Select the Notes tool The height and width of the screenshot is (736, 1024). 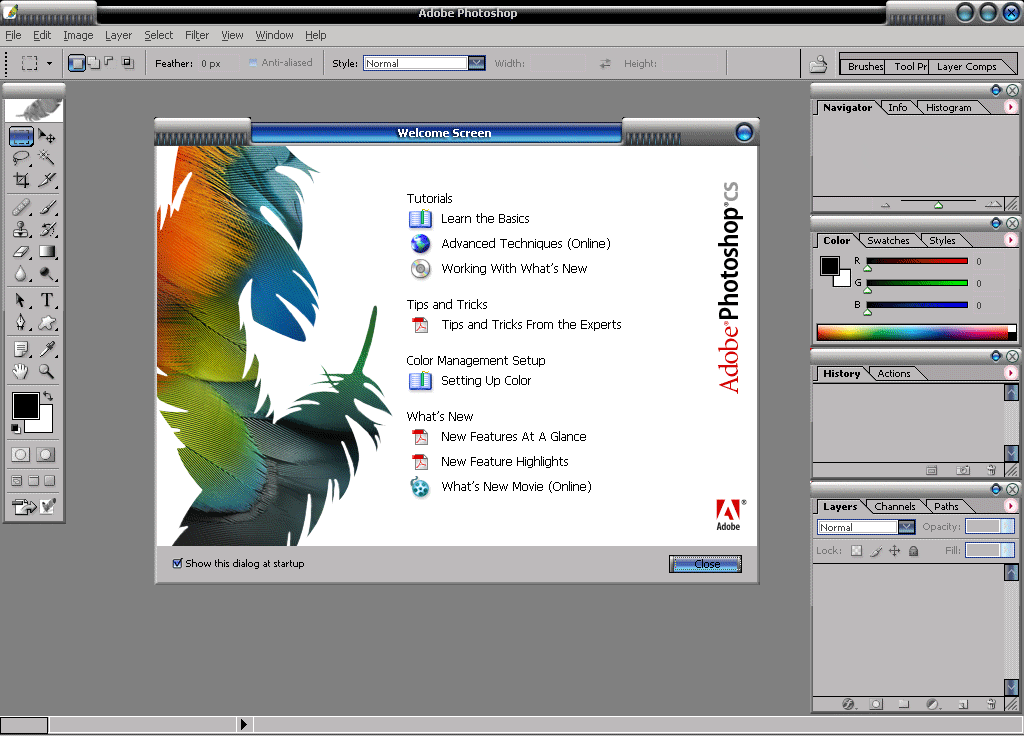coord(21,349)
